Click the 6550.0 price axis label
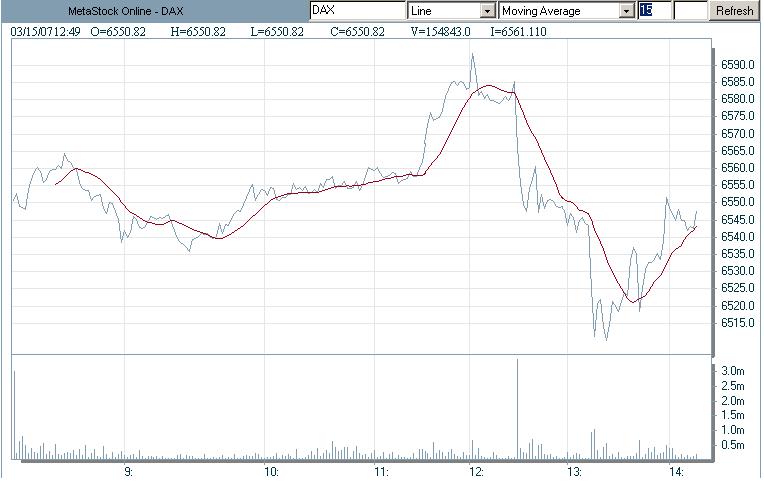 [x=738, y=202]
